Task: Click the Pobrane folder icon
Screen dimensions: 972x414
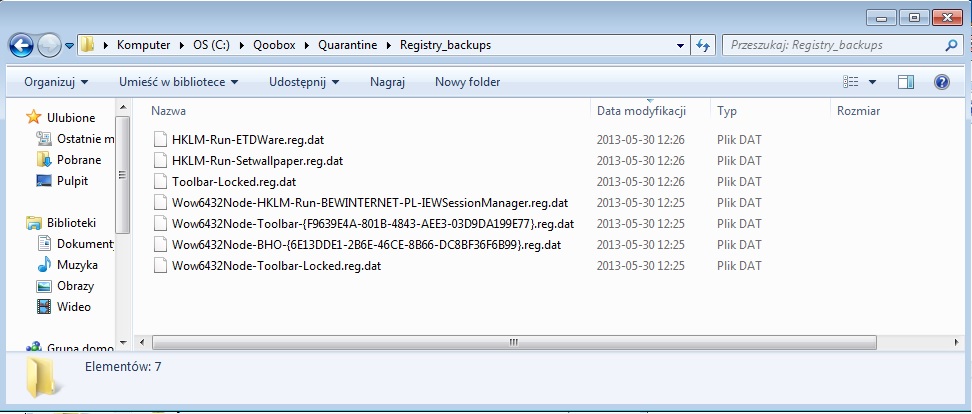Action: point(44,160)
